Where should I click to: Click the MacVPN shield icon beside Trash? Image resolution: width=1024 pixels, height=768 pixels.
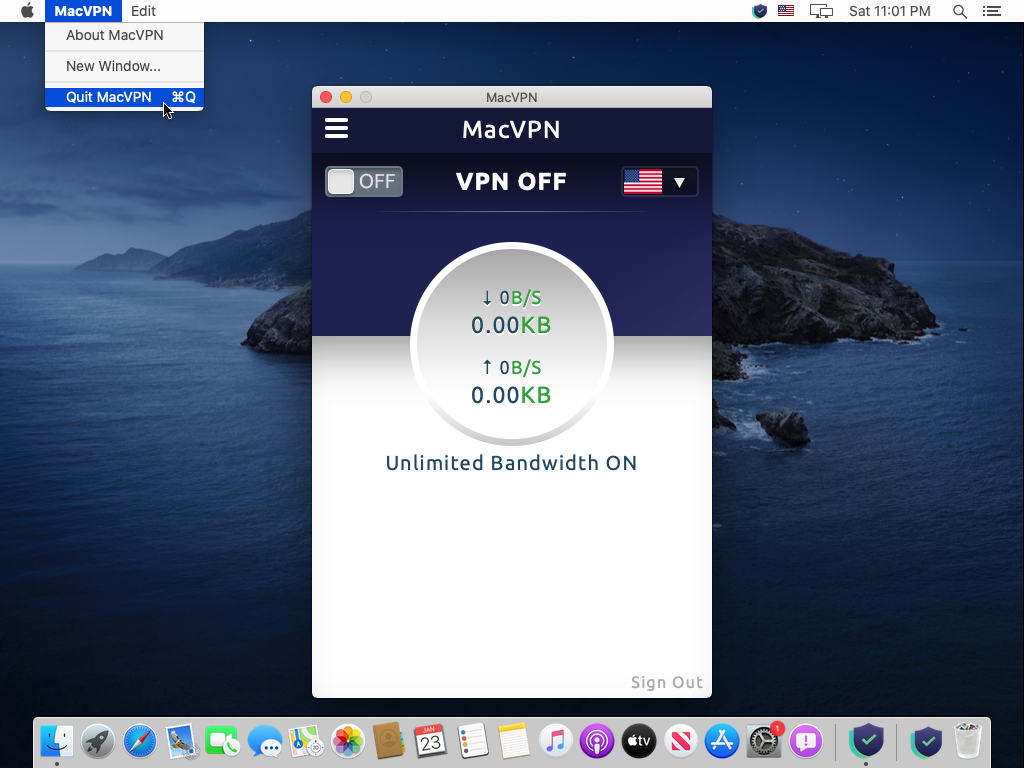(x=927, y=741)
